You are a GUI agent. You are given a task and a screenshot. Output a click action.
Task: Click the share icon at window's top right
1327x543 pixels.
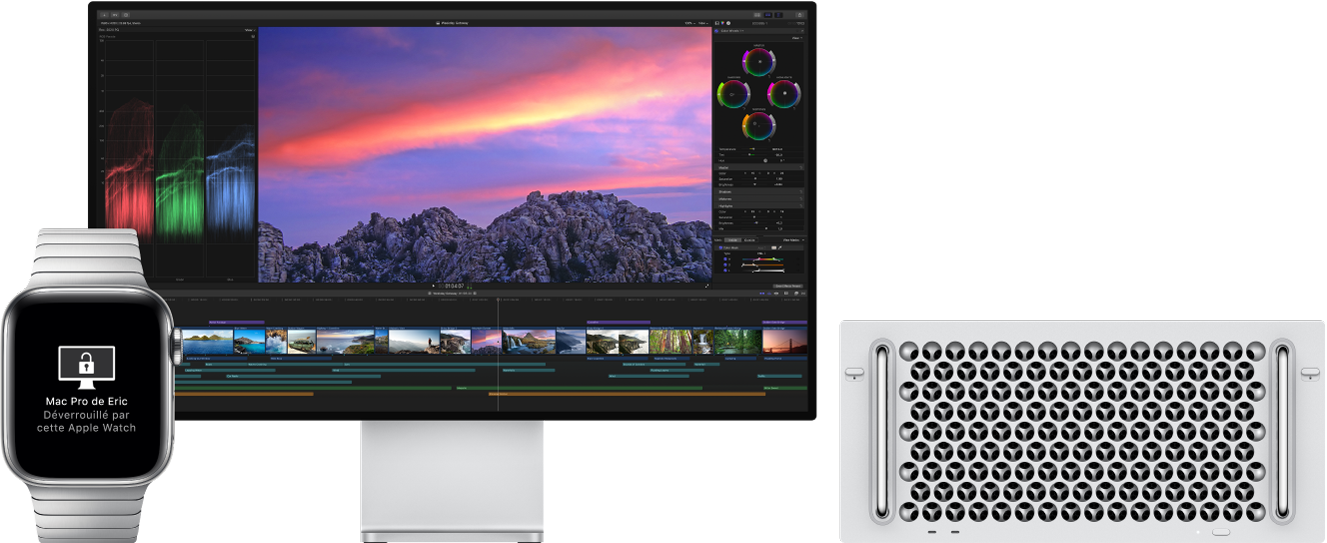tap(799, 15)
